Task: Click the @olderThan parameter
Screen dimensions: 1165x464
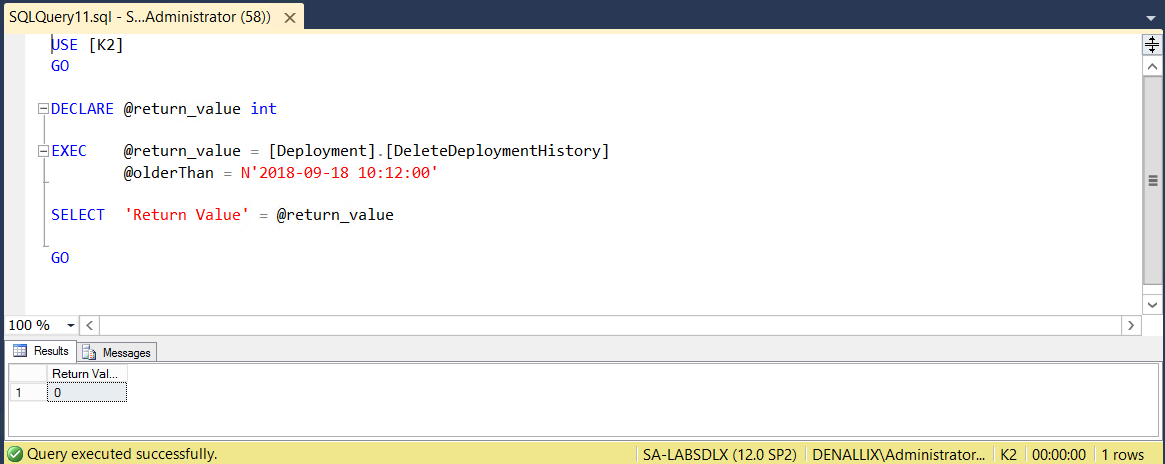Action: 169,173
